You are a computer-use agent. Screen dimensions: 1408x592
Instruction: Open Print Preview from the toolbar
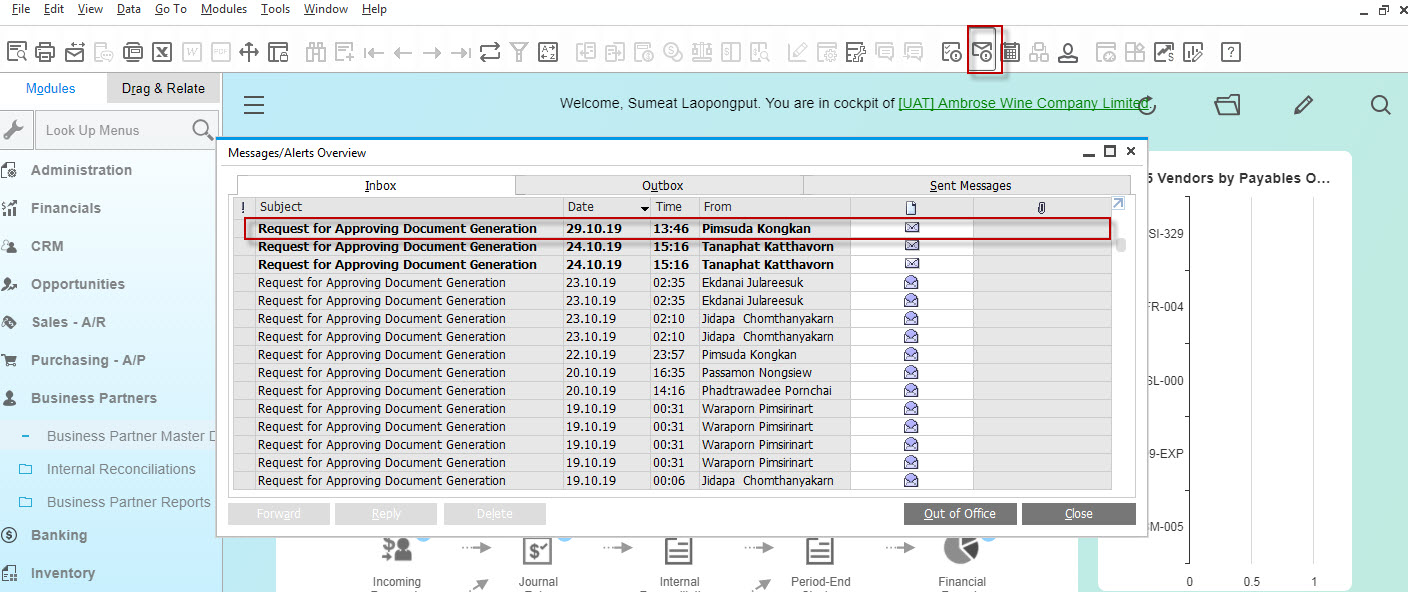tap(16, 51)
